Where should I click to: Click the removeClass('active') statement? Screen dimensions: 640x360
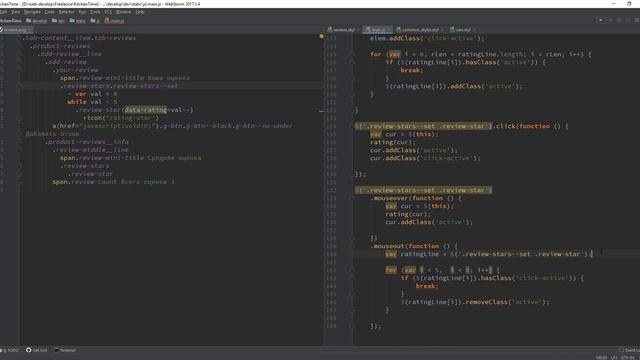click(x=475, y=302)
